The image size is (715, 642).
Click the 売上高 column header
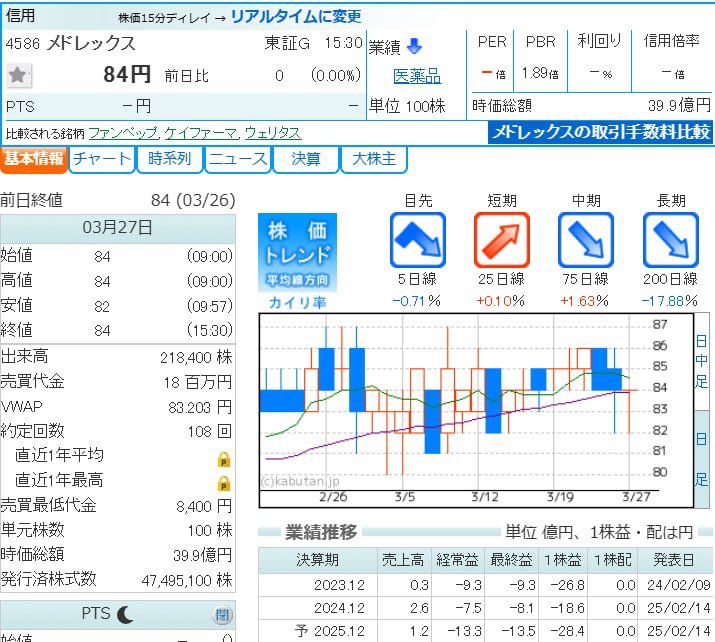404,560
